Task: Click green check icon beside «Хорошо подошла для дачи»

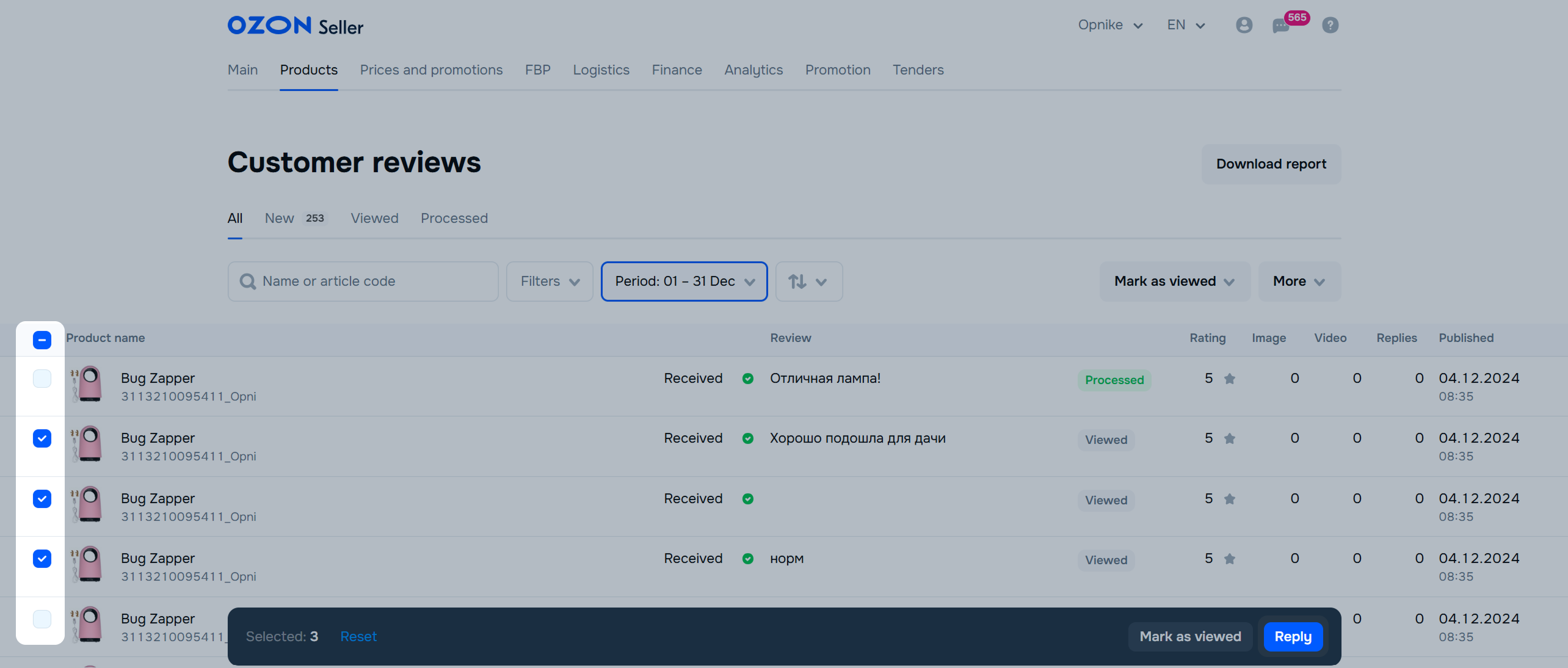Action: point(748,438)
